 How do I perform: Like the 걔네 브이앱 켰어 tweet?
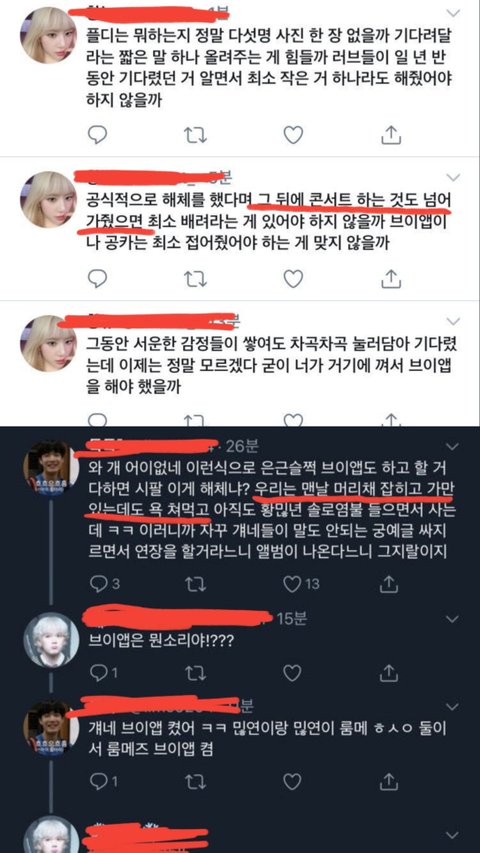[293, 782]
